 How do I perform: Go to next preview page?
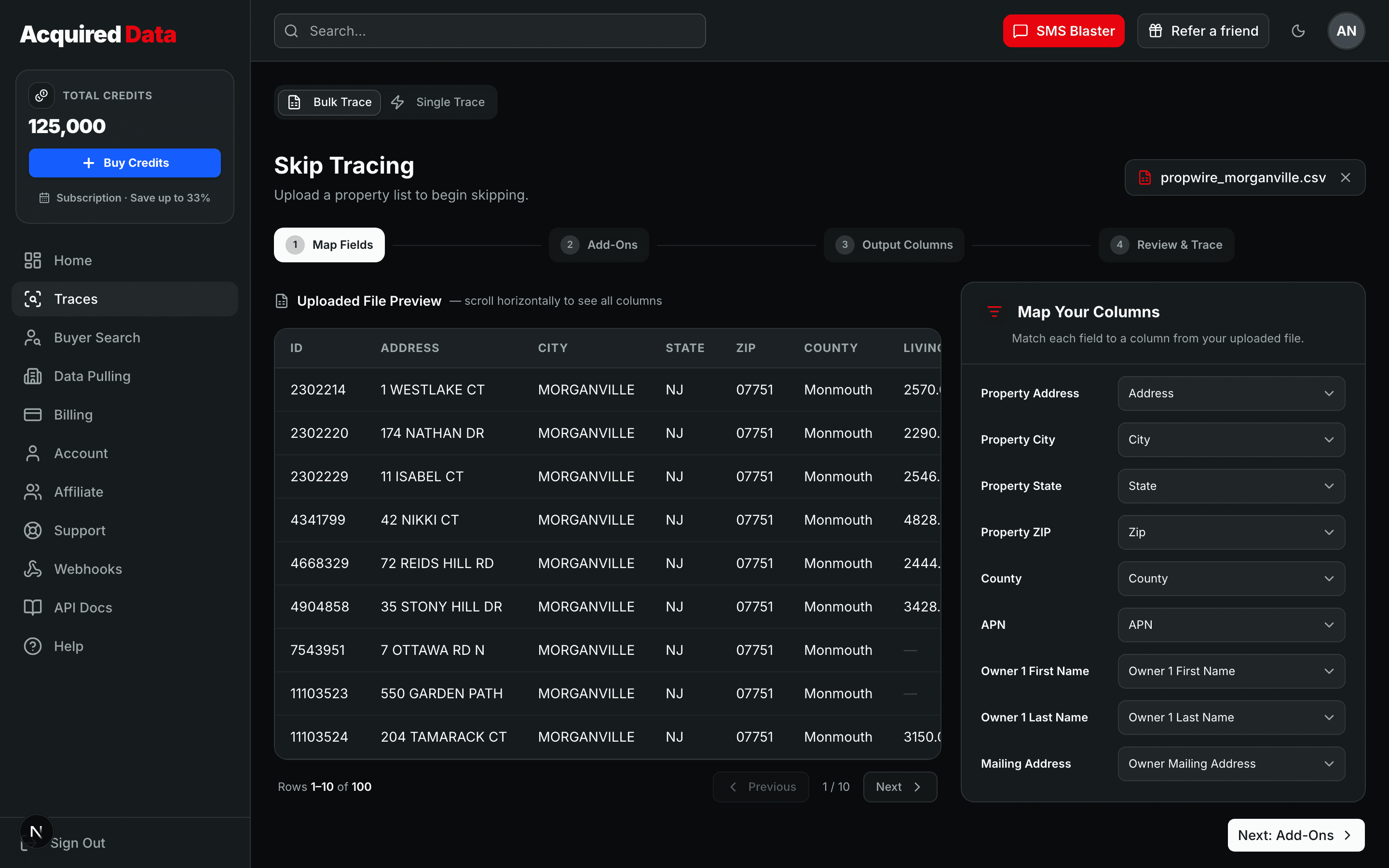tap(899, 787)
